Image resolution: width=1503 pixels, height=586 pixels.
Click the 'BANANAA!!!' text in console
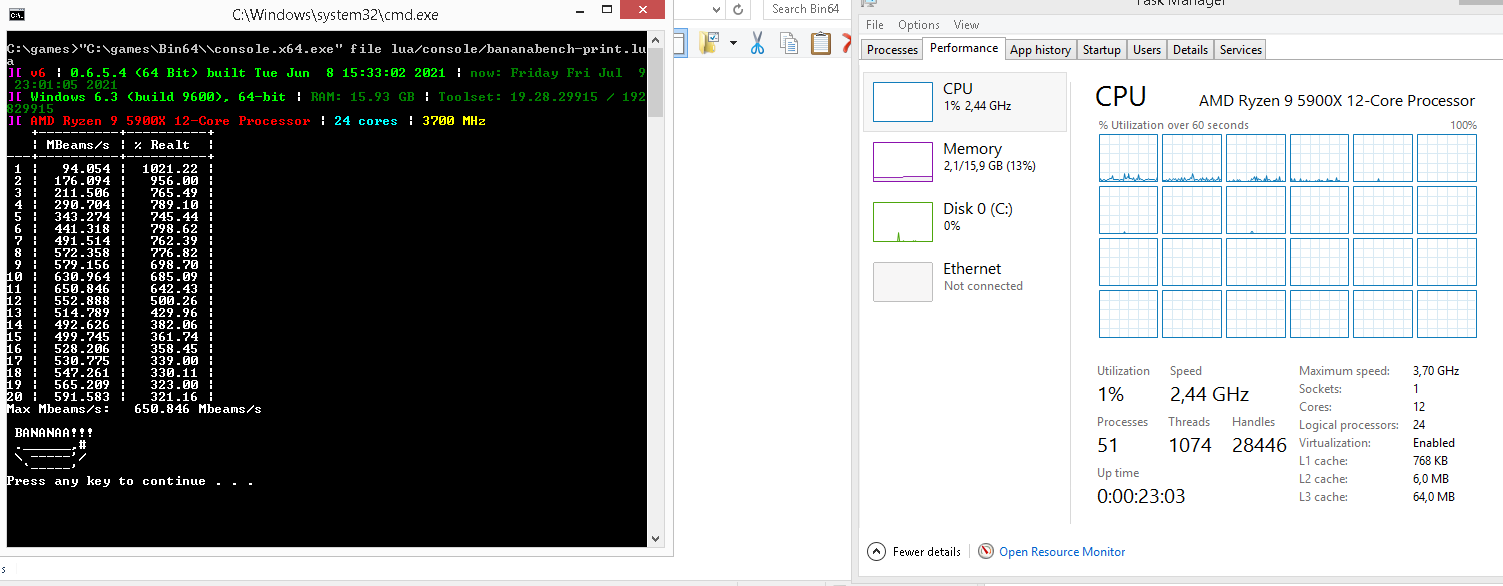pyautogui.click(x=54, y=433)
